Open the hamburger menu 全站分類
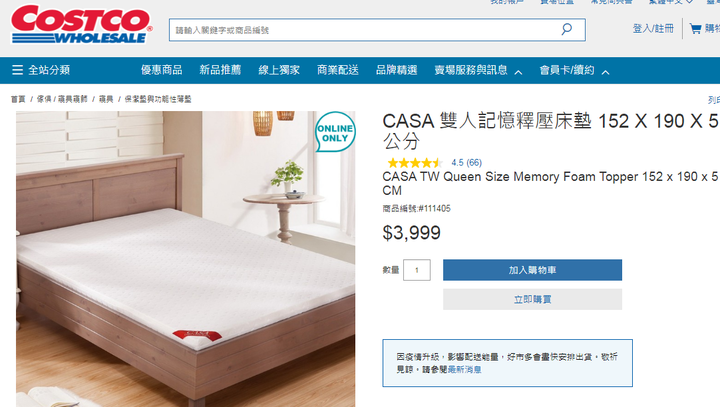The height and width of the screenshot is (407, 720). [41, 70]
